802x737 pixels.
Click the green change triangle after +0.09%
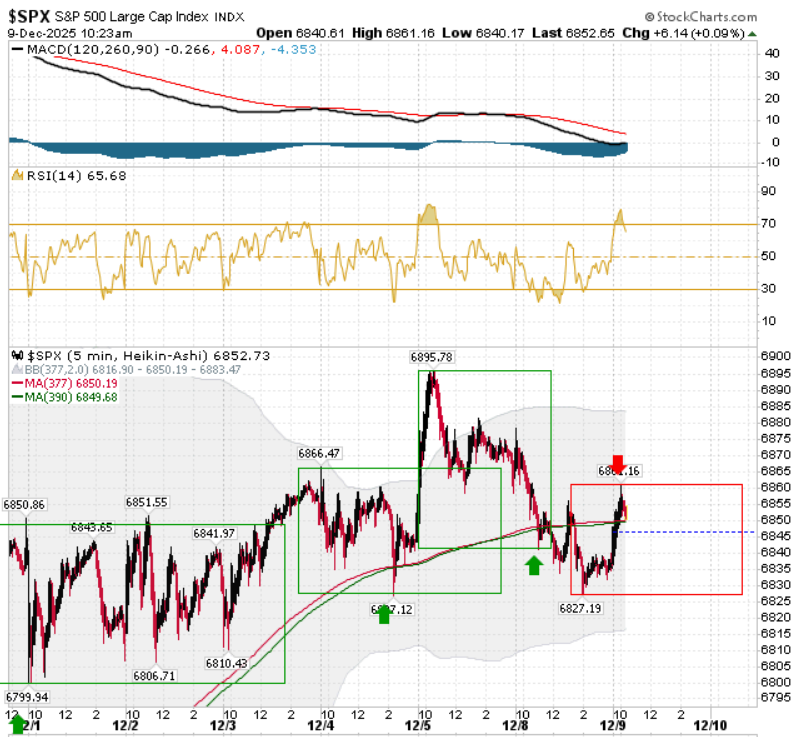tap(751, 34)
